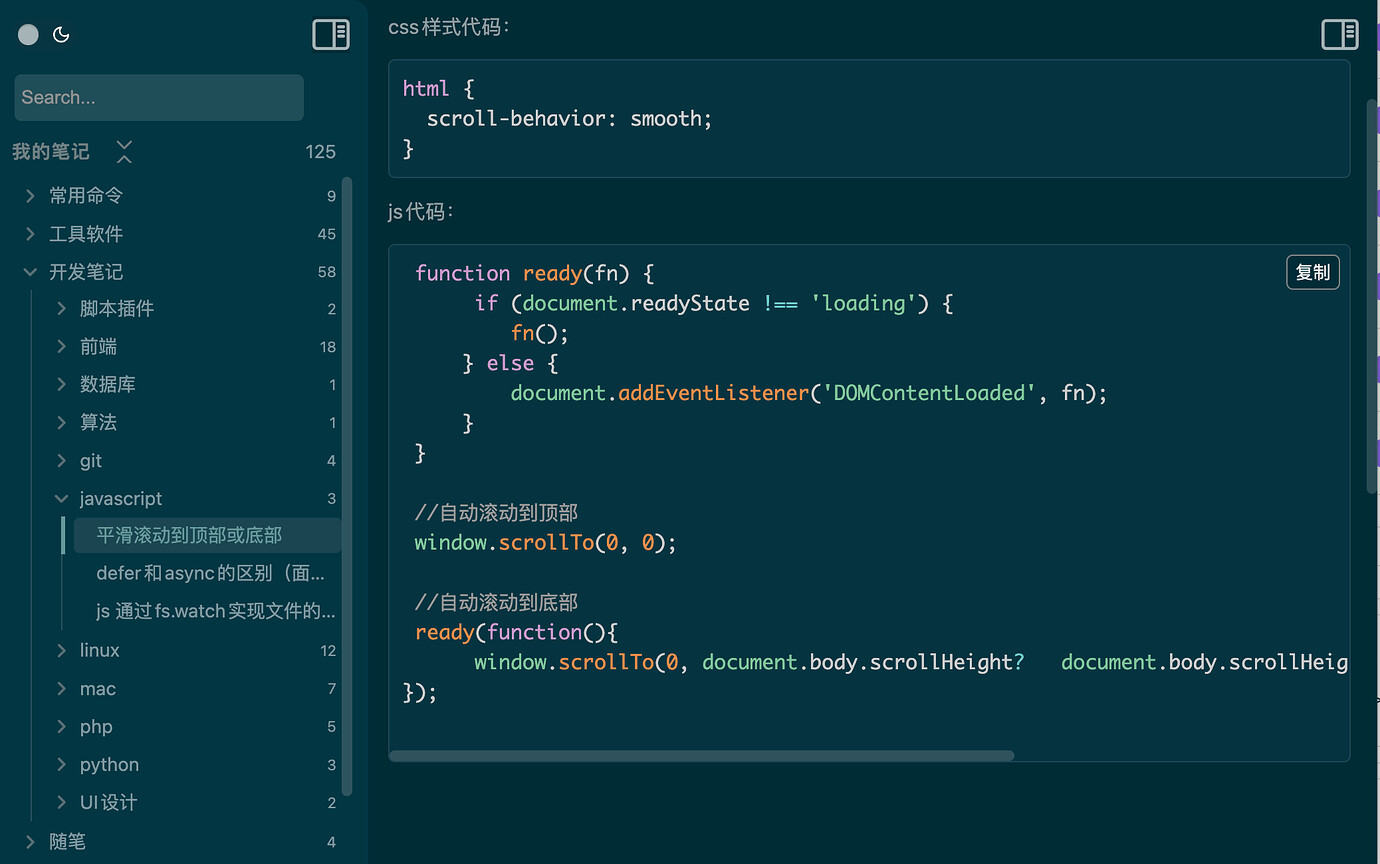Collapse the 开发笔记 folder

point(30,272)
